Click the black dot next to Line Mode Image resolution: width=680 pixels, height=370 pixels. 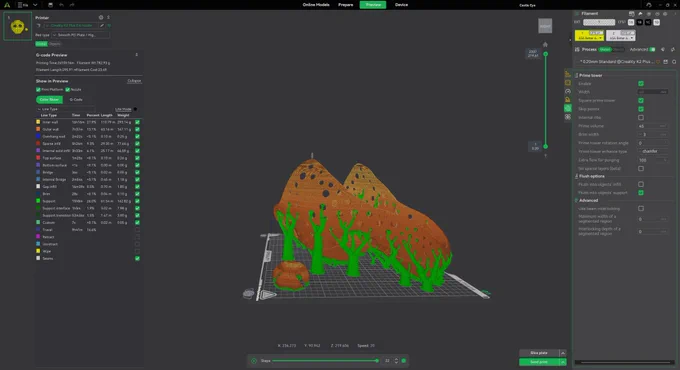tap(135, 109)
